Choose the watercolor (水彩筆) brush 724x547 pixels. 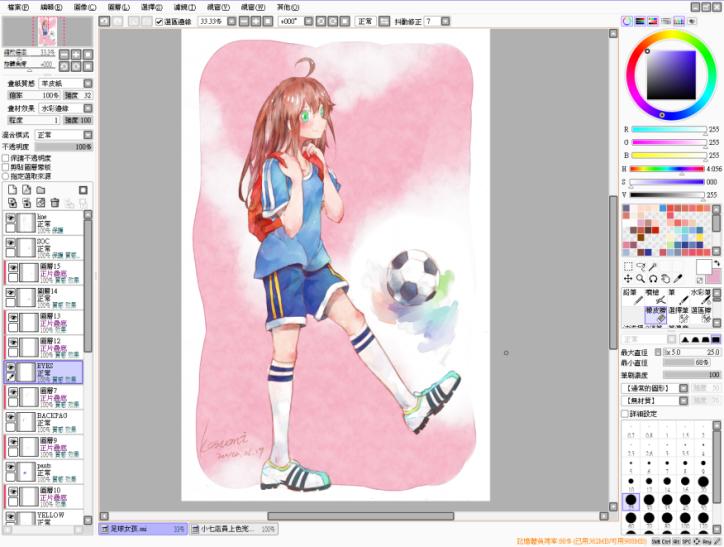[x=700, y=297]
